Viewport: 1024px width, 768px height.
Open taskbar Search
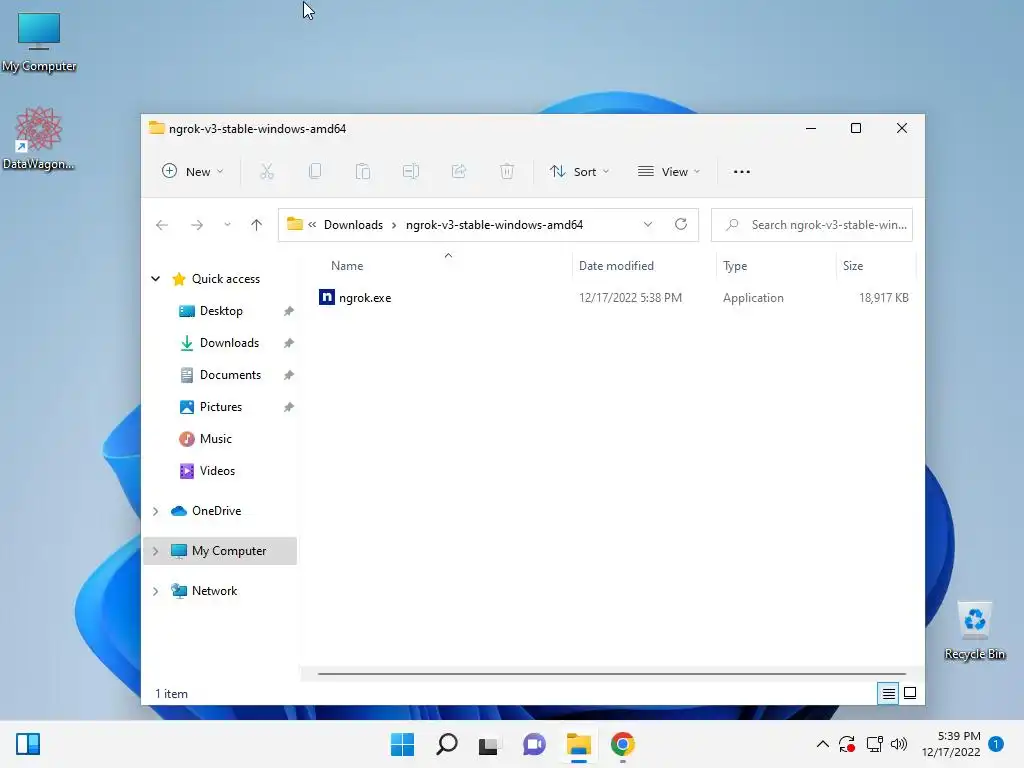pyautogui.click(x=447, y=744)
